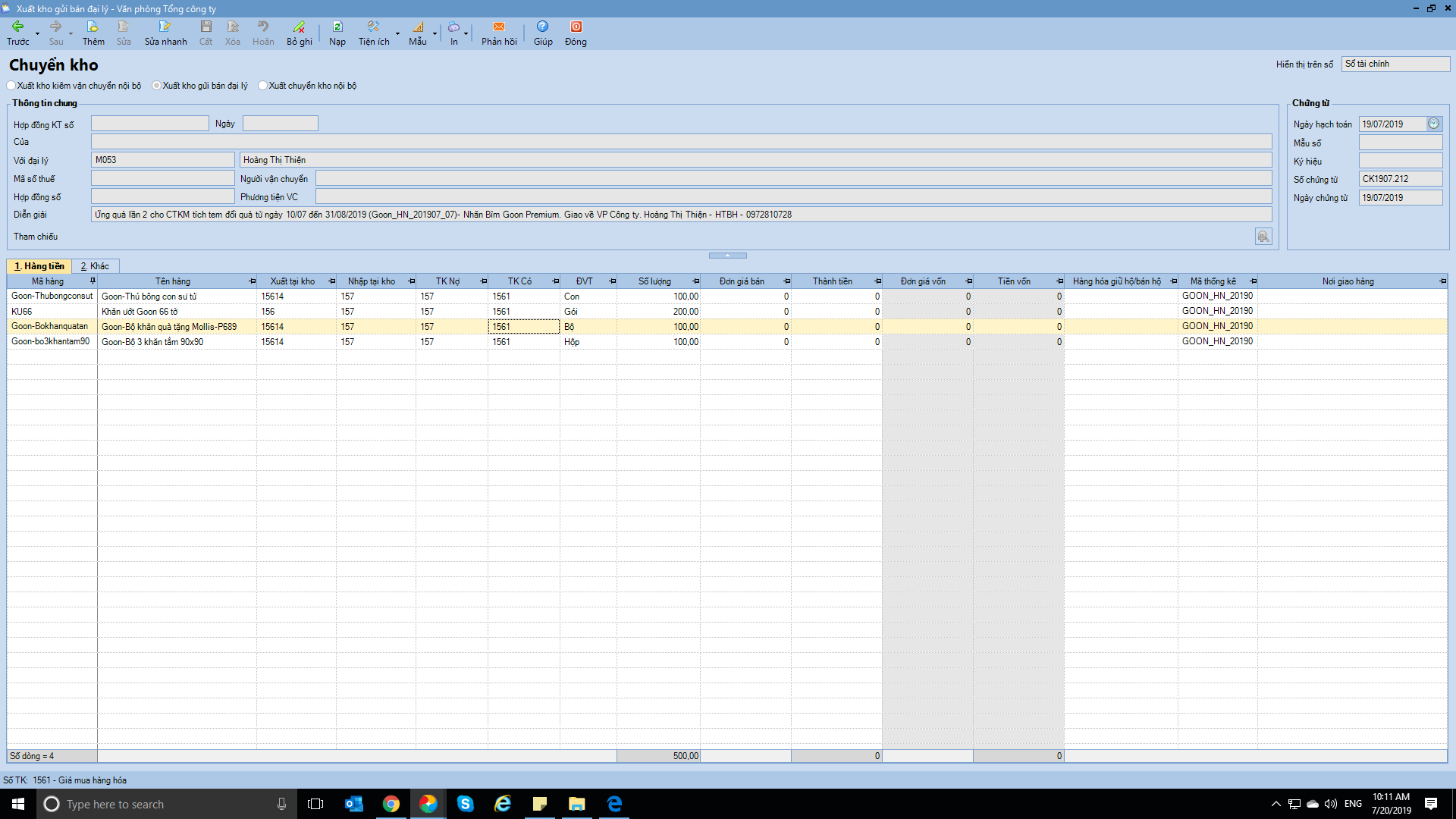Switch to the Hàng tiền tab
The image size is (1456, 819).
[x=39, y=266]
